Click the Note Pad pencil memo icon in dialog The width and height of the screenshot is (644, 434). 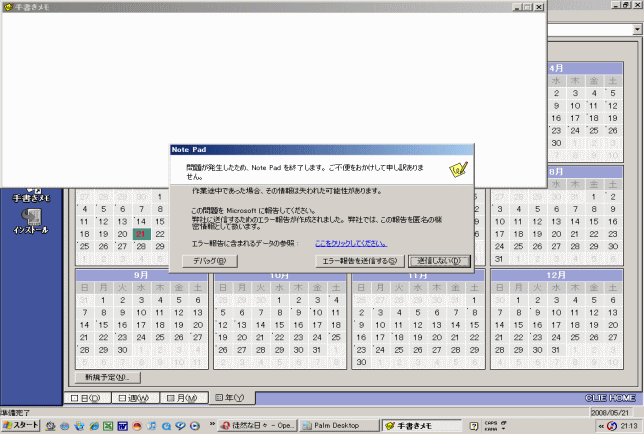point(458,169)
